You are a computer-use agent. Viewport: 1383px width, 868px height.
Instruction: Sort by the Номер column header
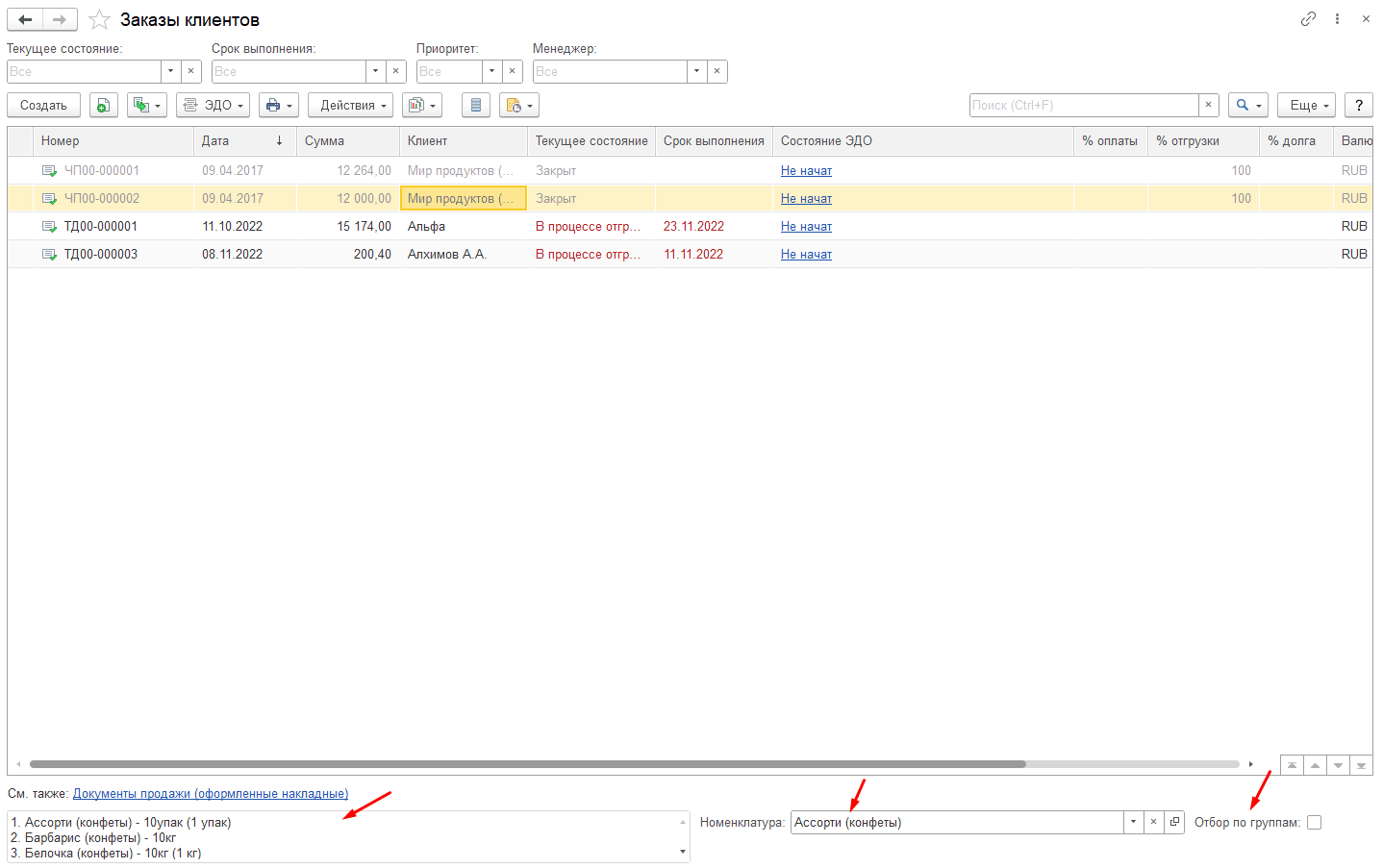click(113, 140)
